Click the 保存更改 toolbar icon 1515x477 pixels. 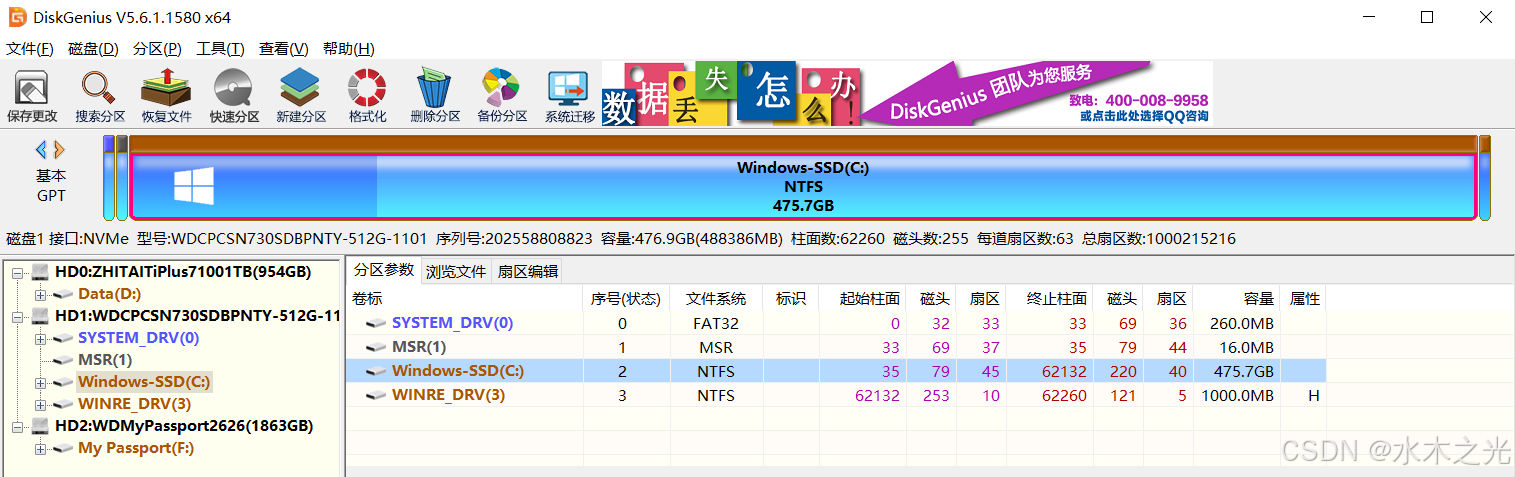point(32,87)
